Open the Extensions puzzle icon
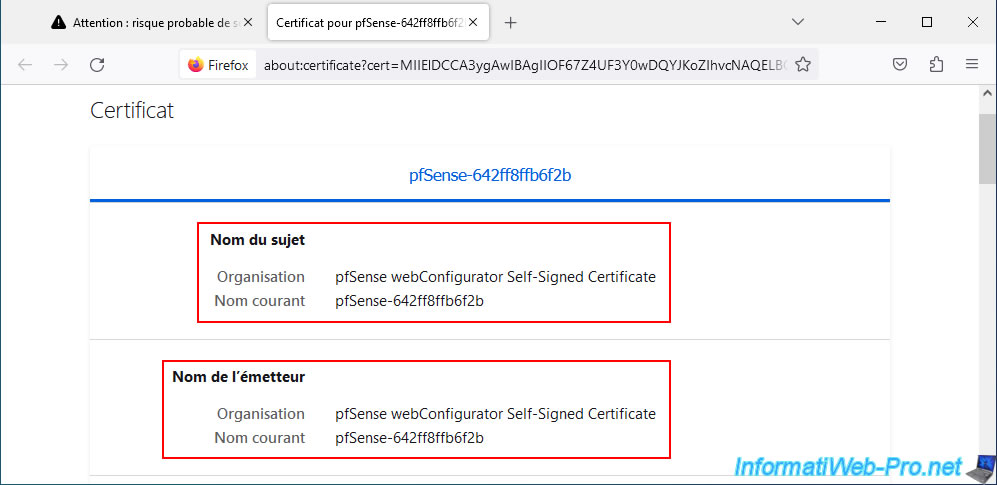Image resolution: width=997 pixels, height=485 pixels. click(x=936, y=64)
